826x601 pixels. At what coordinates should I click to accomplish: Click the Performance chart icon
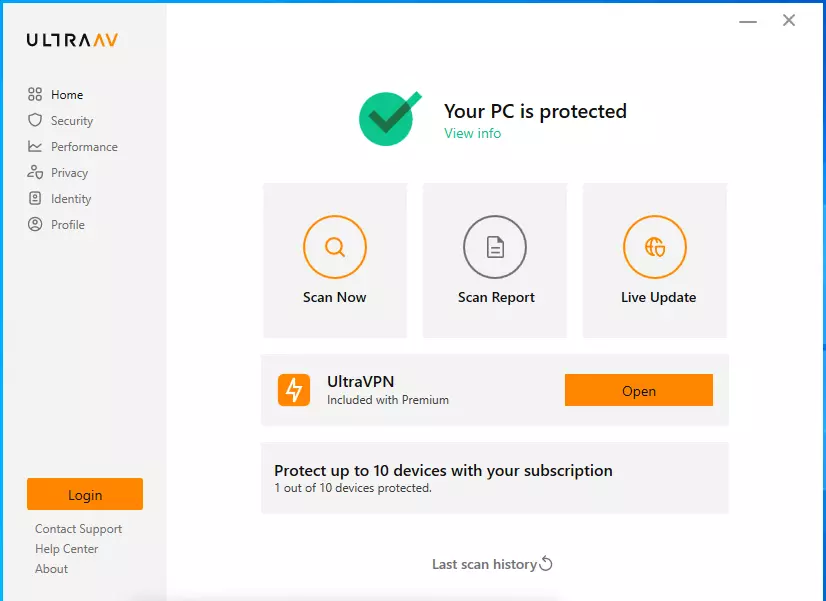(x=35, y=146)
